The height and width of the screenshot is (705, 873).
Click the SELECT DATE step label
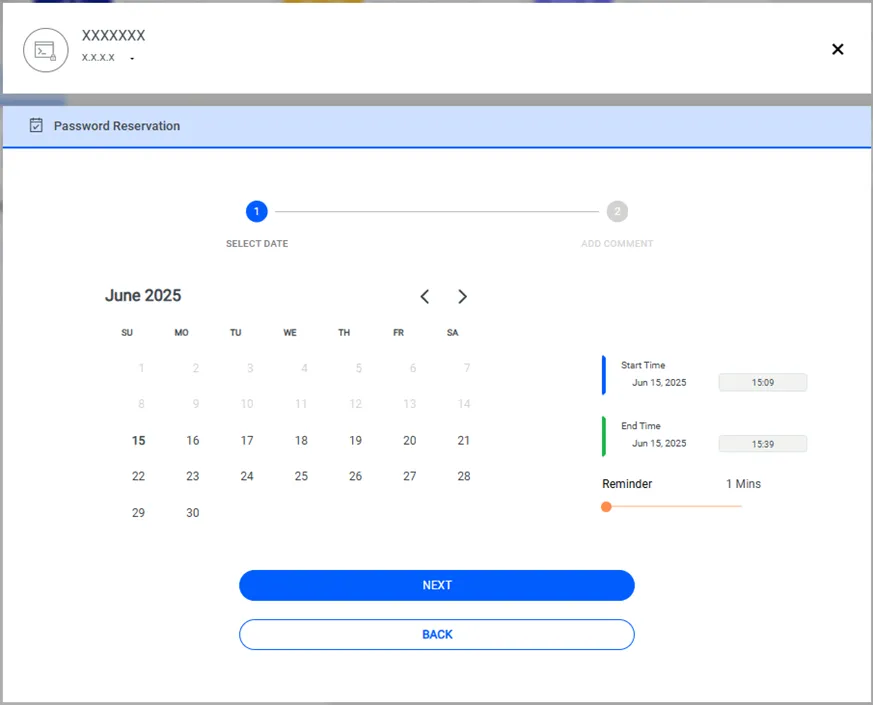[257, 243]
